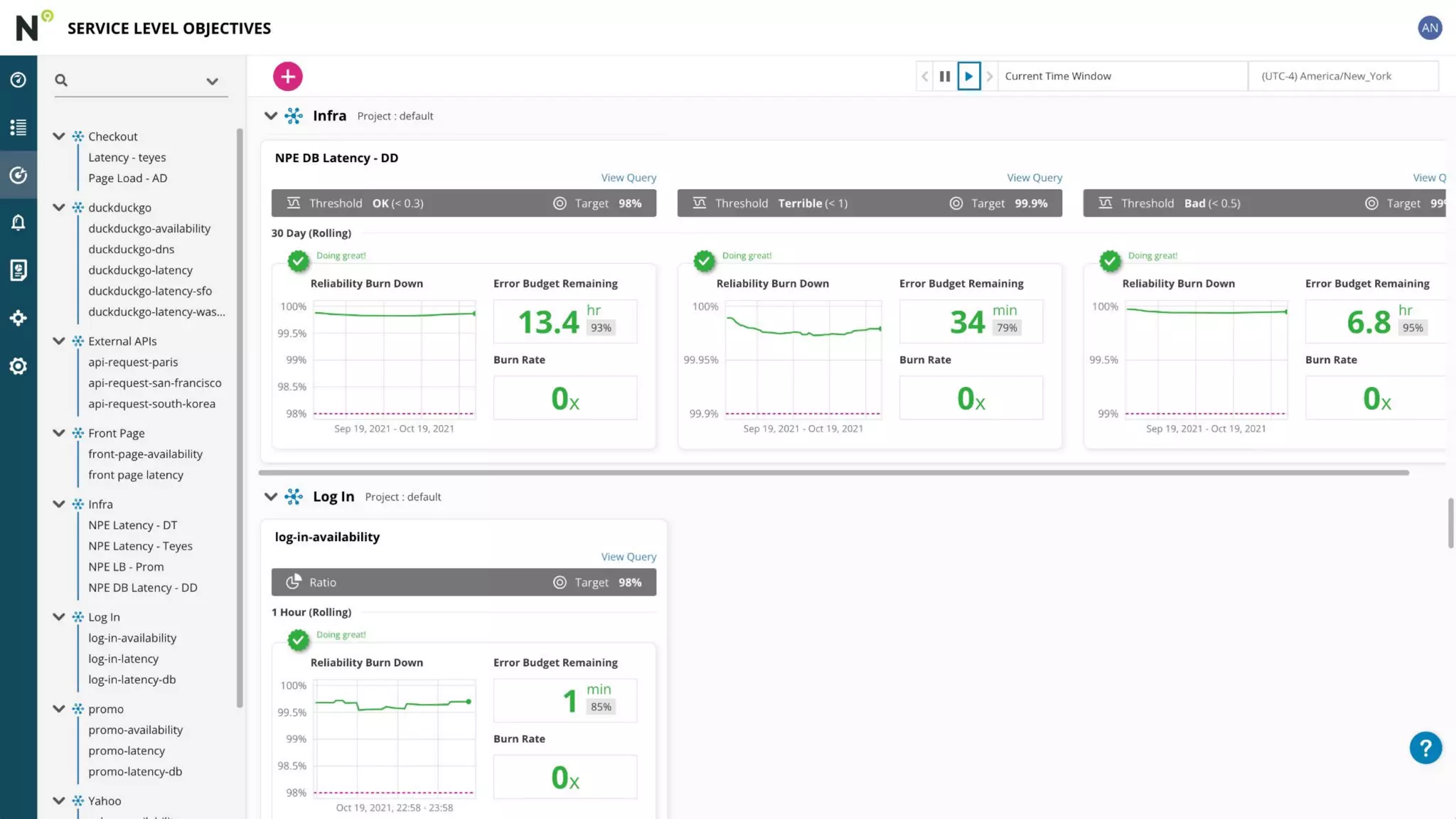
Task: Click the pink add new button
Action: pos(288,76)
